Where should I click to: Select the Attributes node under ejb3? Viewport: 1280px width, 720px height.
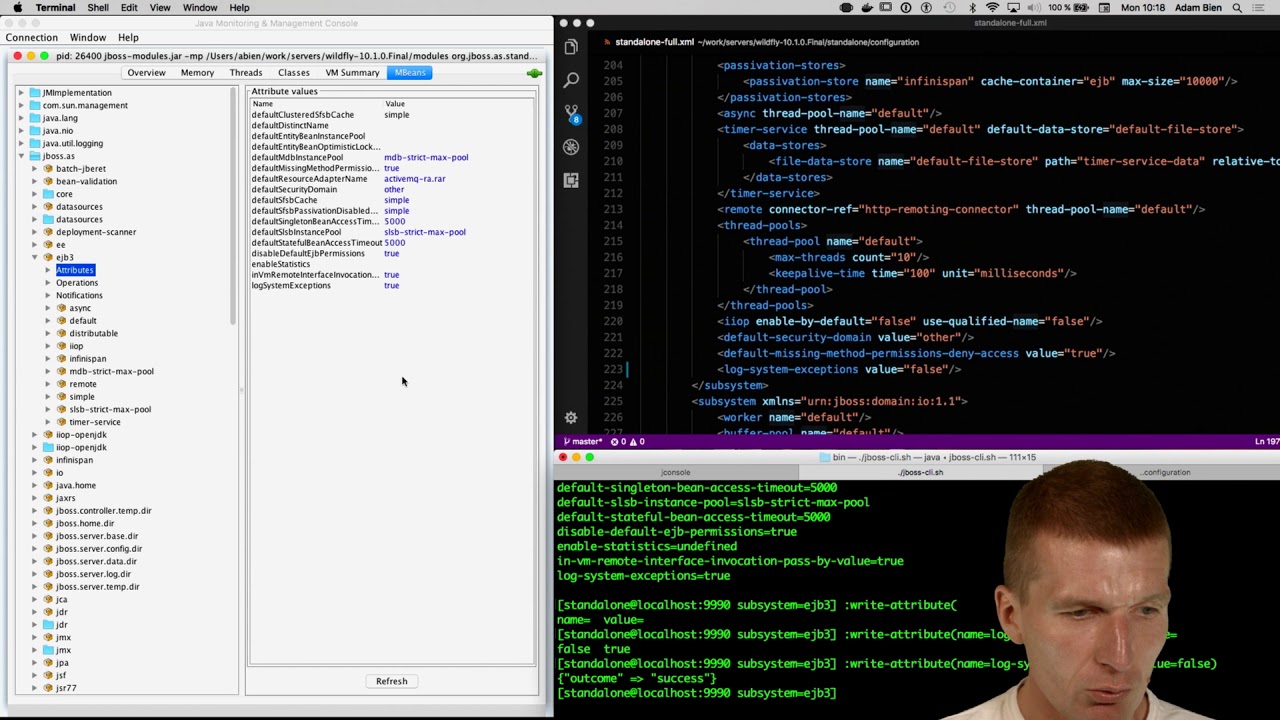[75, 270]
